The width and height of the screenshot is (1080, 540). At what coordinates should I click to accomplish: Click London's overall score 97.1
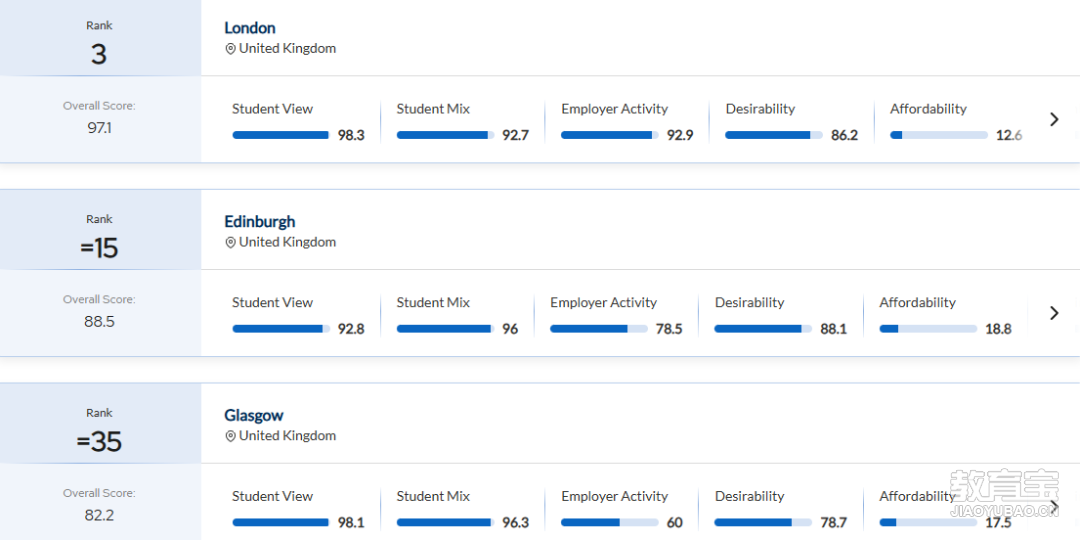pyautogui.click(x=99, y=128)
